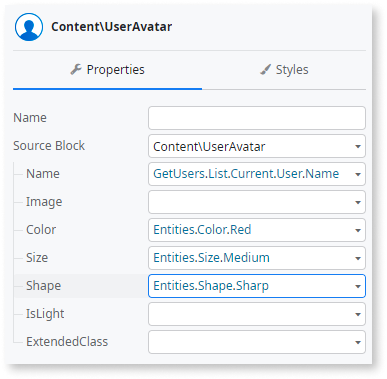Viewport: 387px width, 379px height.
Task: Click the Content\UserAvatar header title
Action: [111, 27]
